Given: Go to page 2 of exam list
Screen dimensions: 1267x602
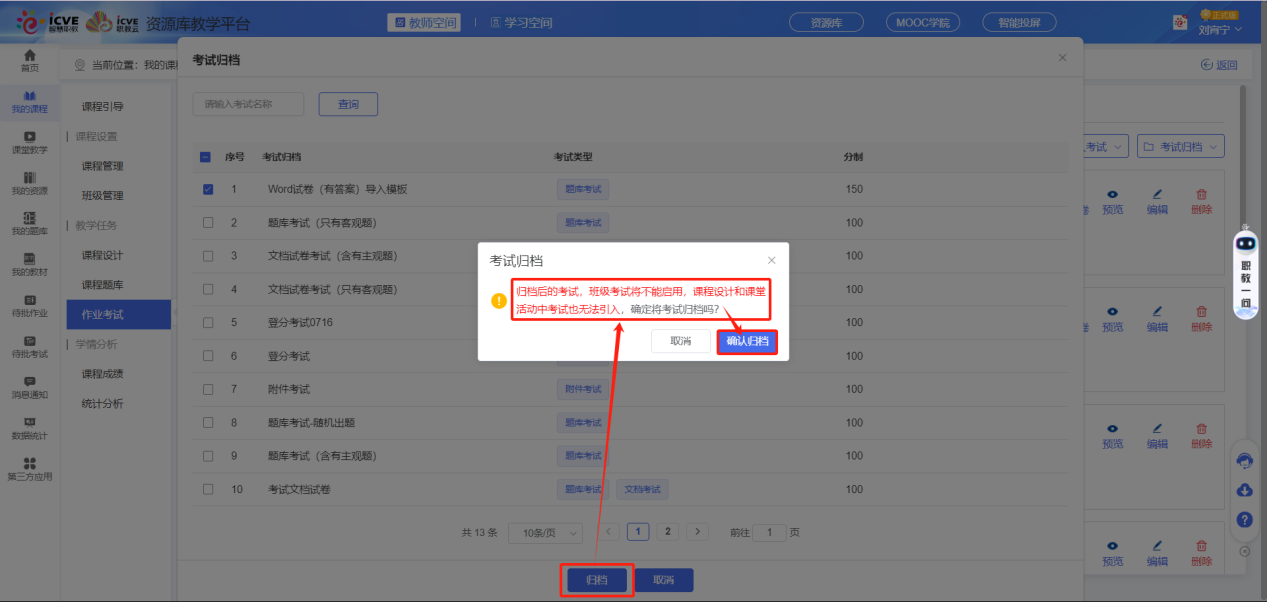Looking at the screenshot, I should 668,532.
